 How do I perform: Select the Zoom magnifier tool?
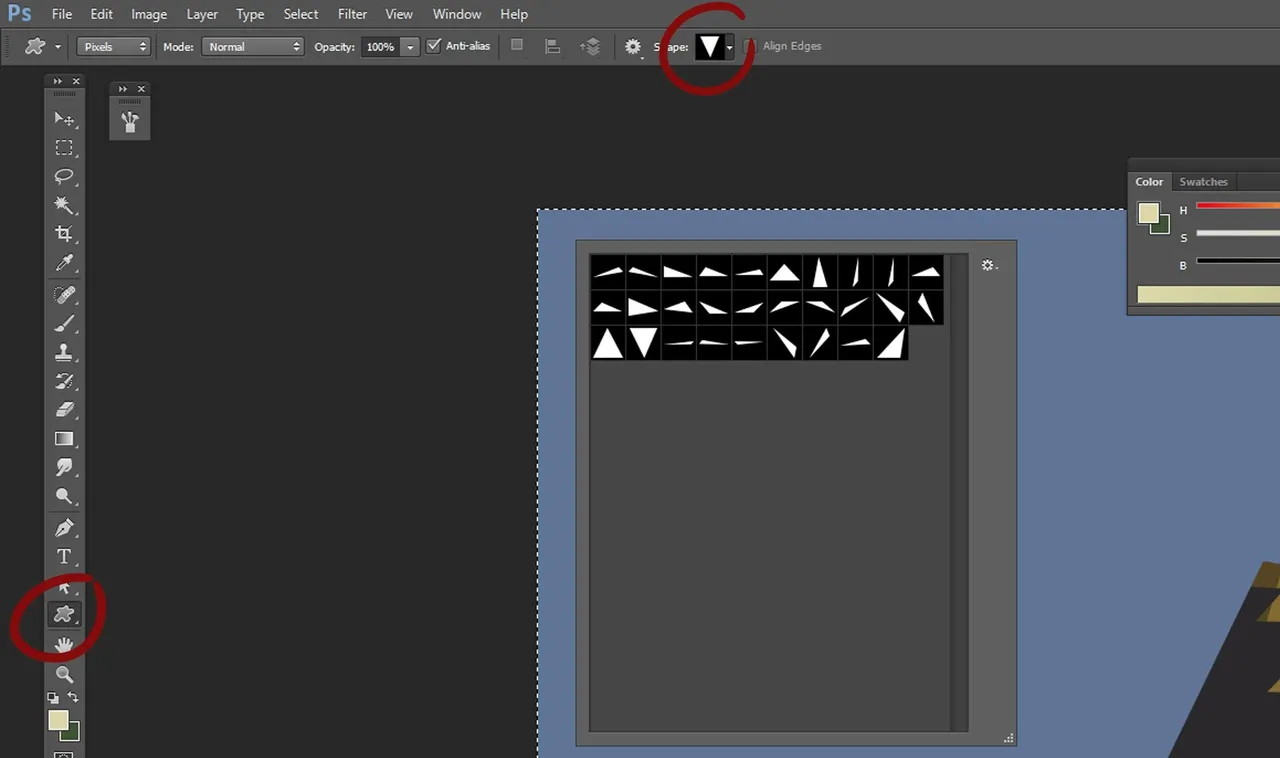pyautogui.click(x=64, y=675)
